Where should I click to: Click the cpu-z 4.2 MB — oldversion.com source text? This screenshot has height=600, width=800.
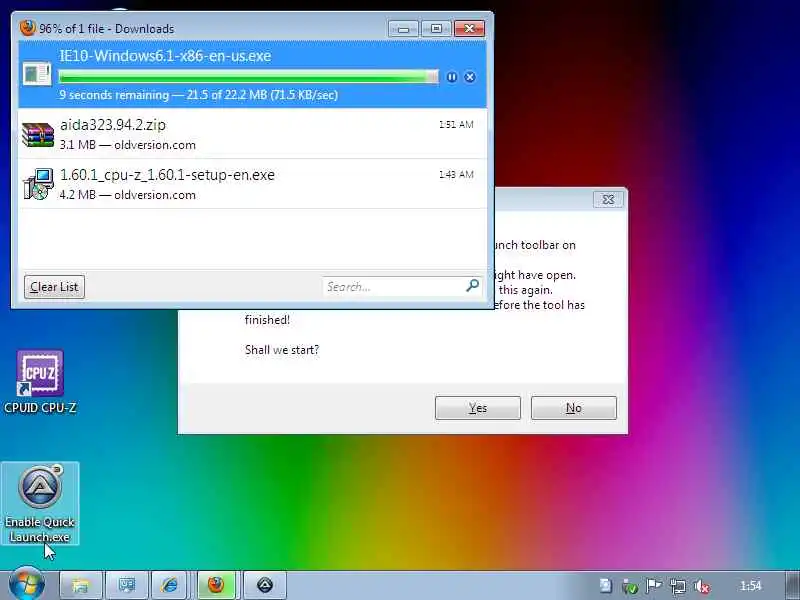click(x=128, y=195)
